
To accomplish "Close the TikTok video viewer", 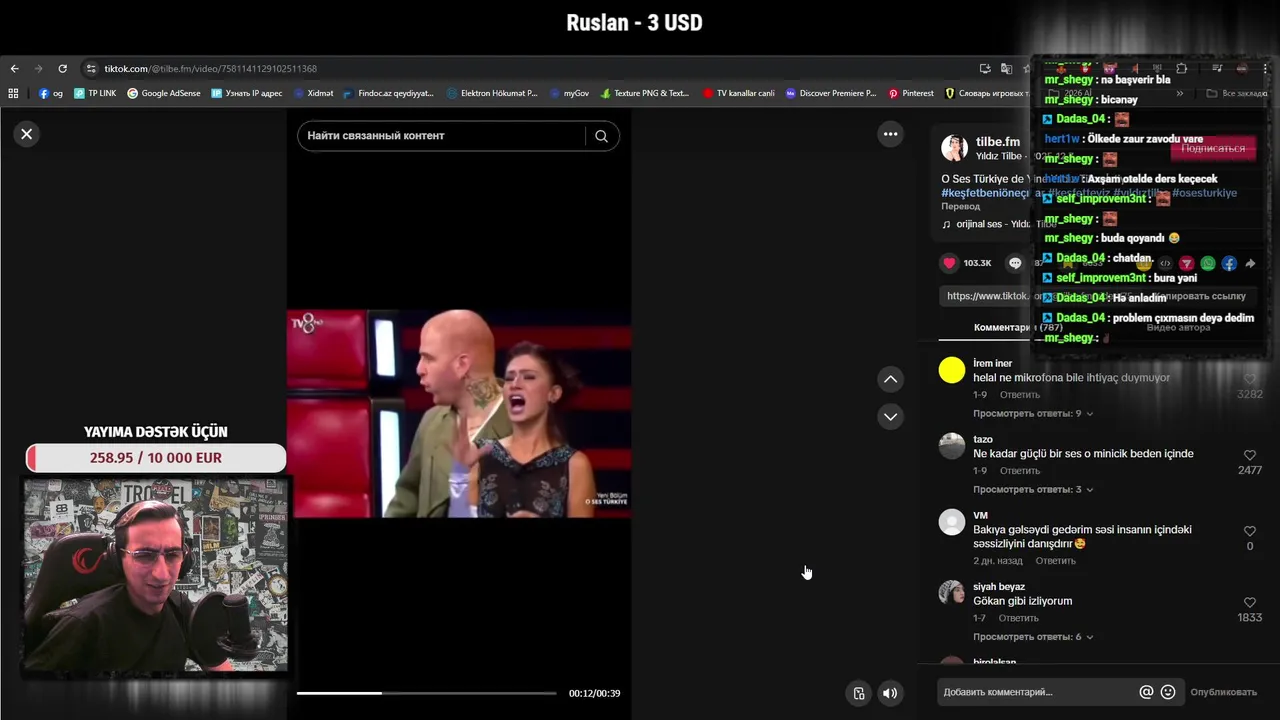I will point(27,134).
